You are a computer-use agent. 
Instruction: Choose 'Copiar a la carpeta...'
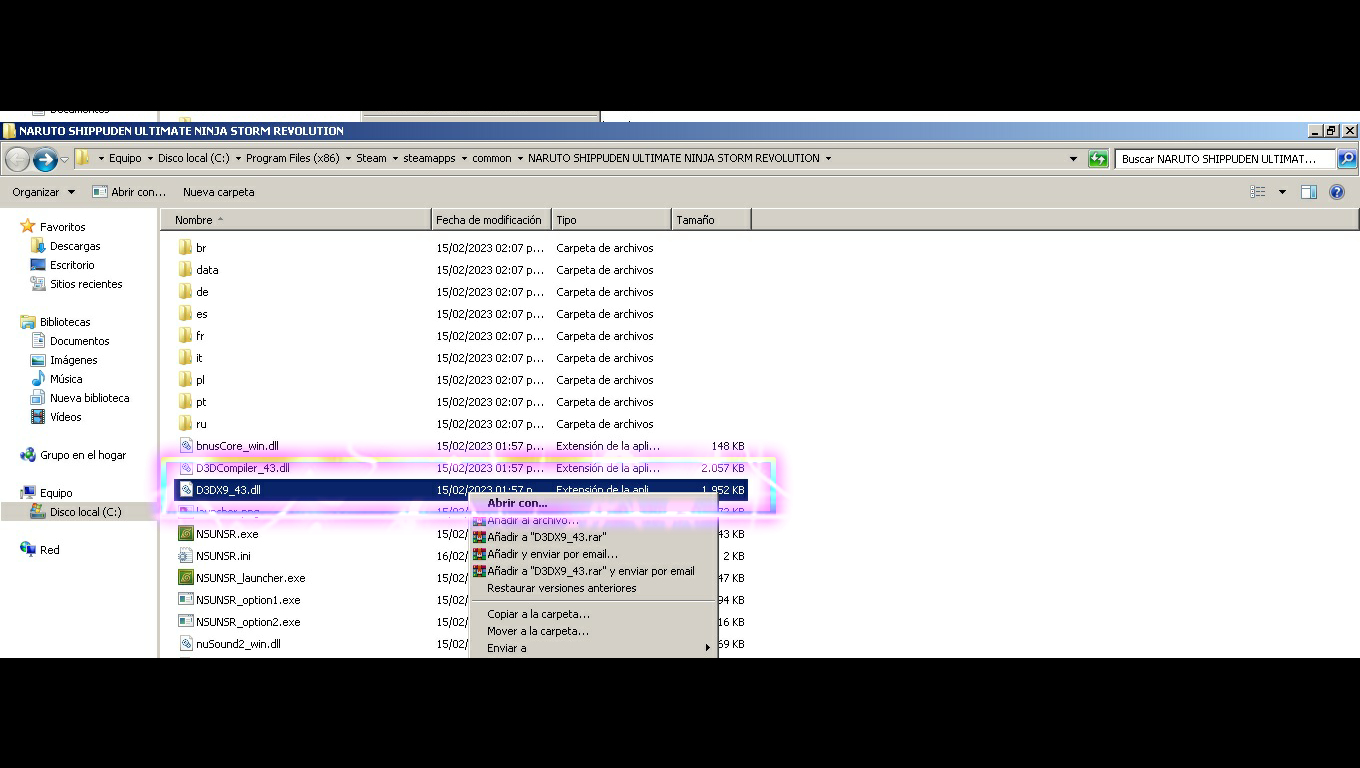click(x=594, y=614)
